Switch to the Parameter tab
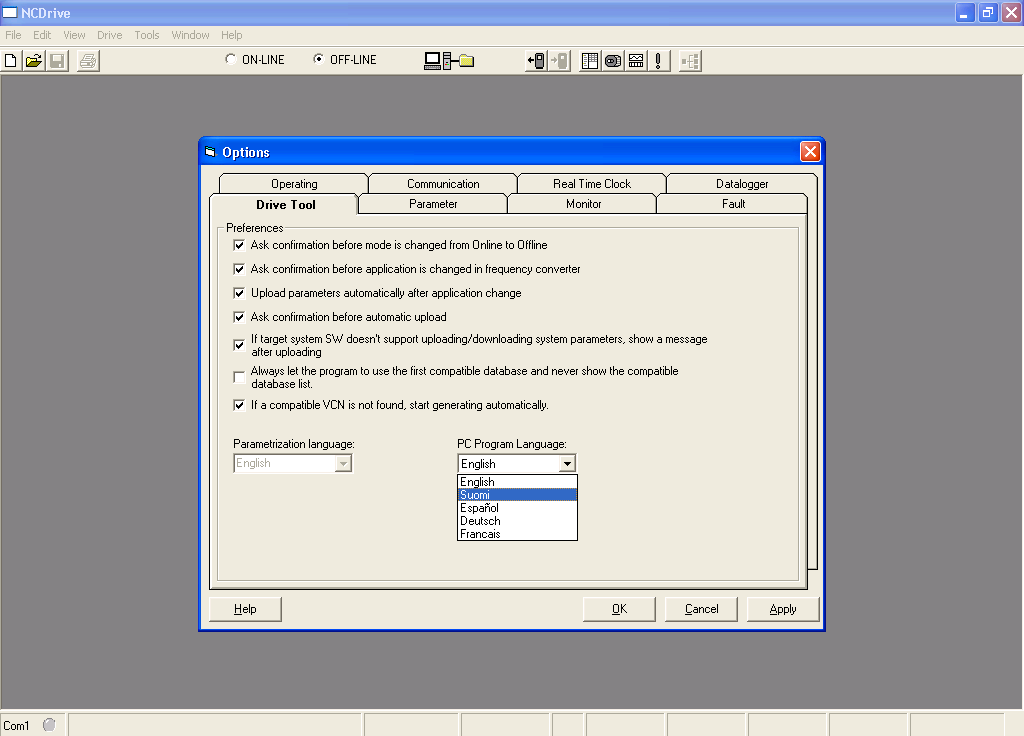 [433, 204]
